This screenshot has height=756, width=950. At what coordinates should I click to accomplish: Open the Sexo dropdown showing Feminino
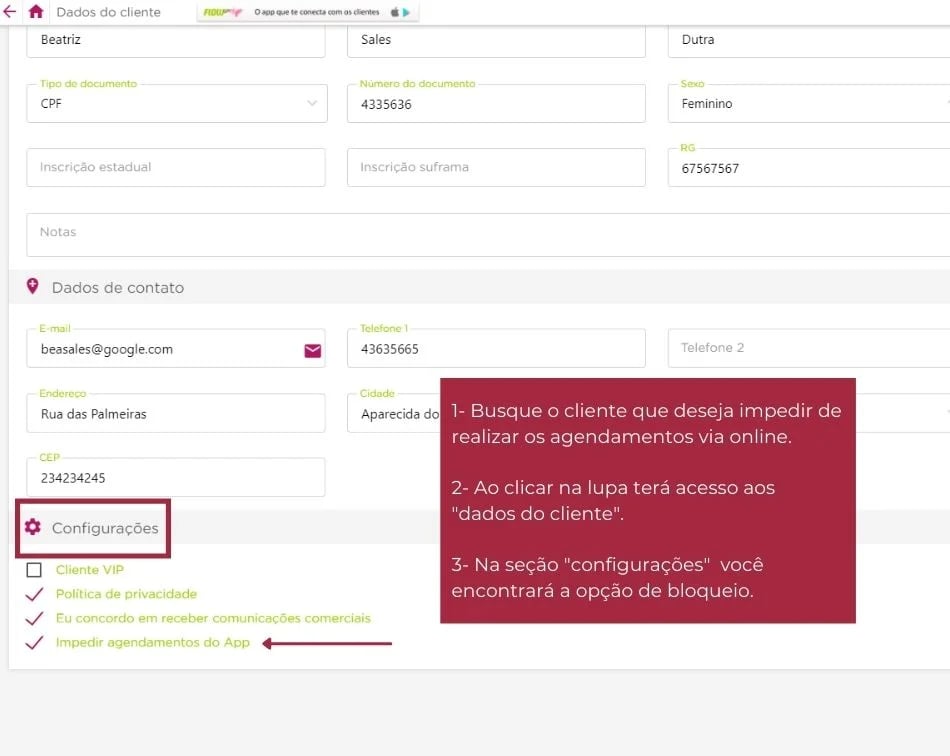[x=809, y=104]
